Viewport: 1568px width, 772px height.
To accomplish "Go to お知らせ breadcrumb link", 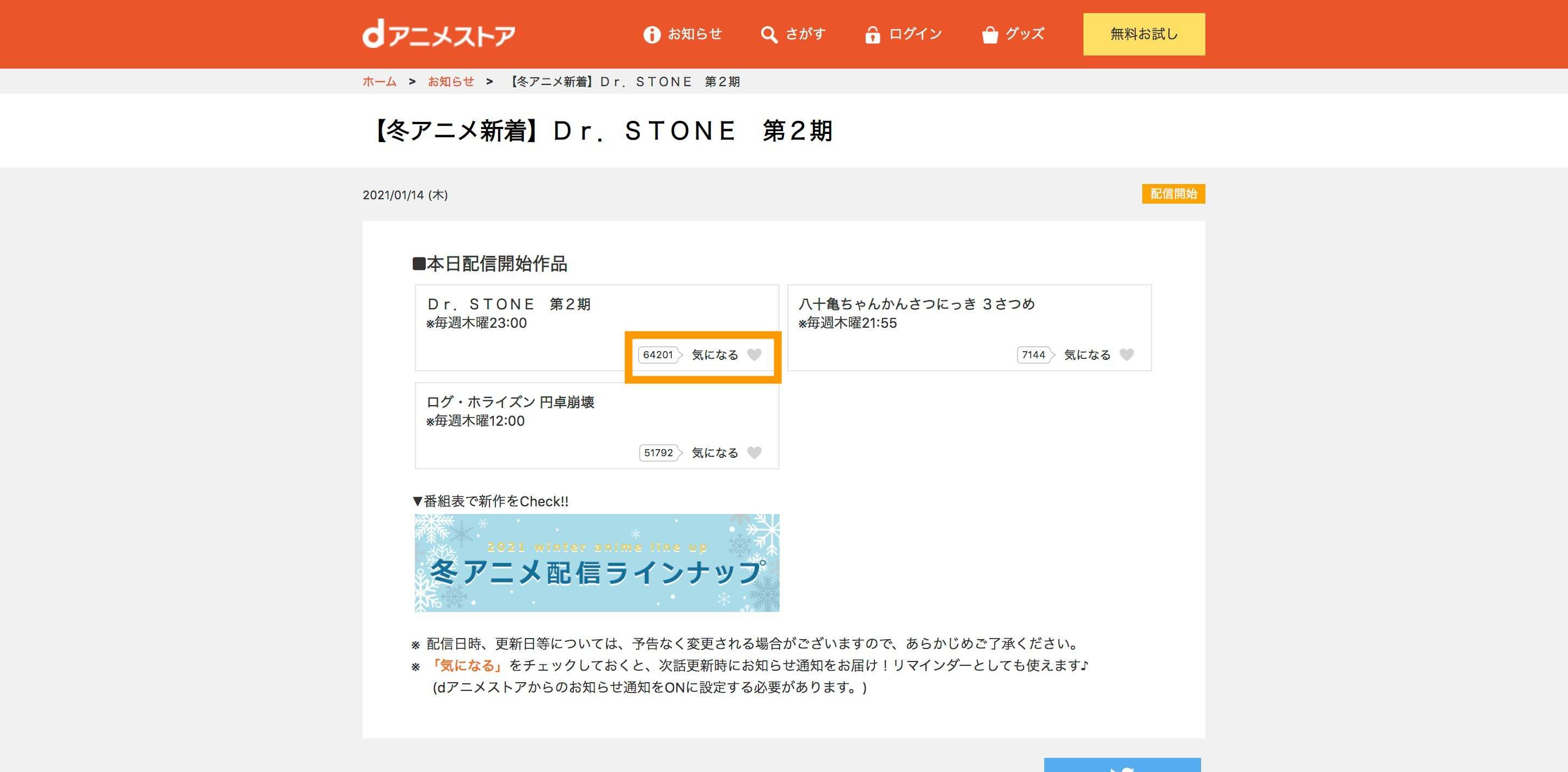I will (450, 82).
